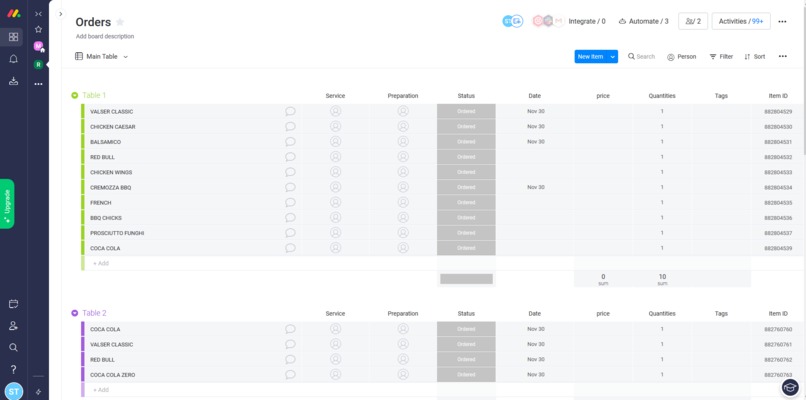Screen dimensions: 806x400
Task: Add new item in Table 1
Action: click(101, 263)
